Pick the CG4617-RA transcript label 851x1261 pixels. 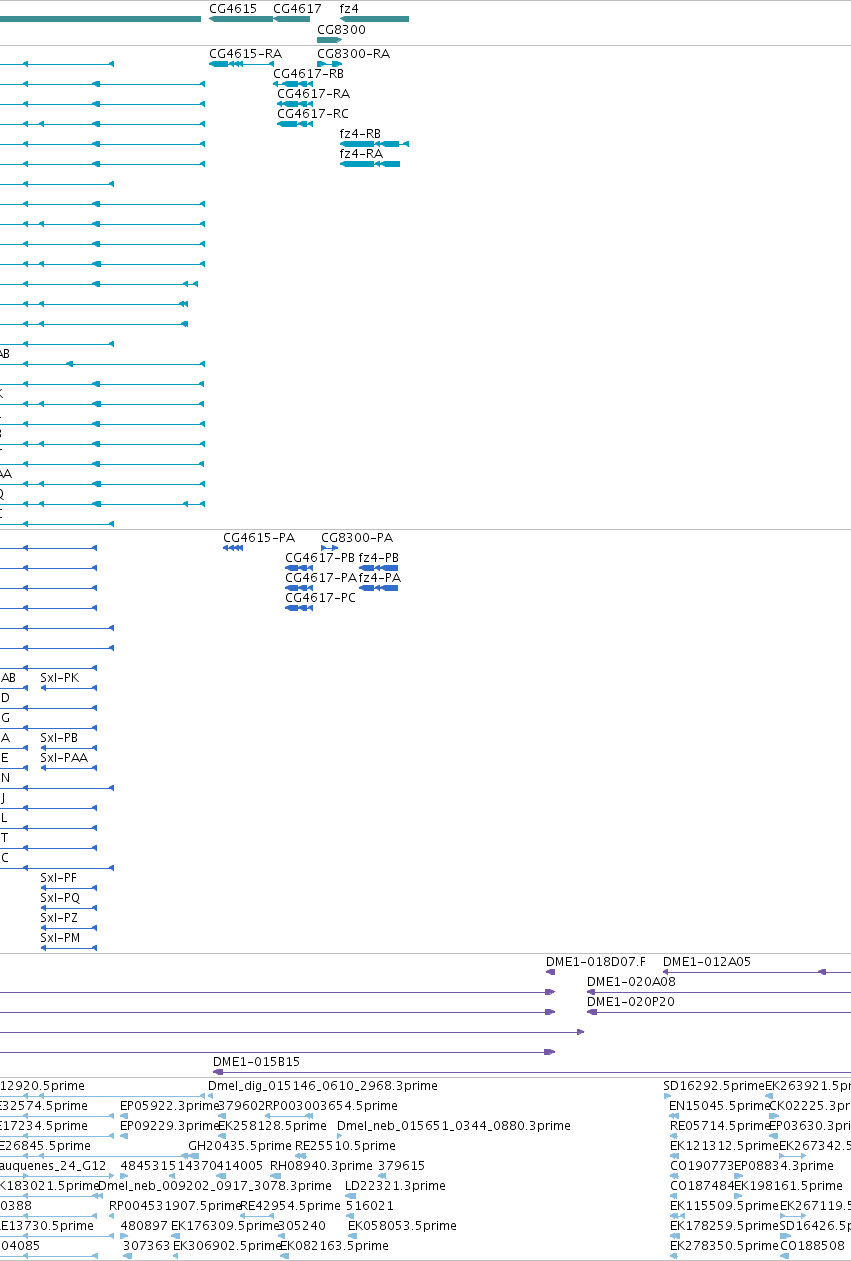point(313,93)
